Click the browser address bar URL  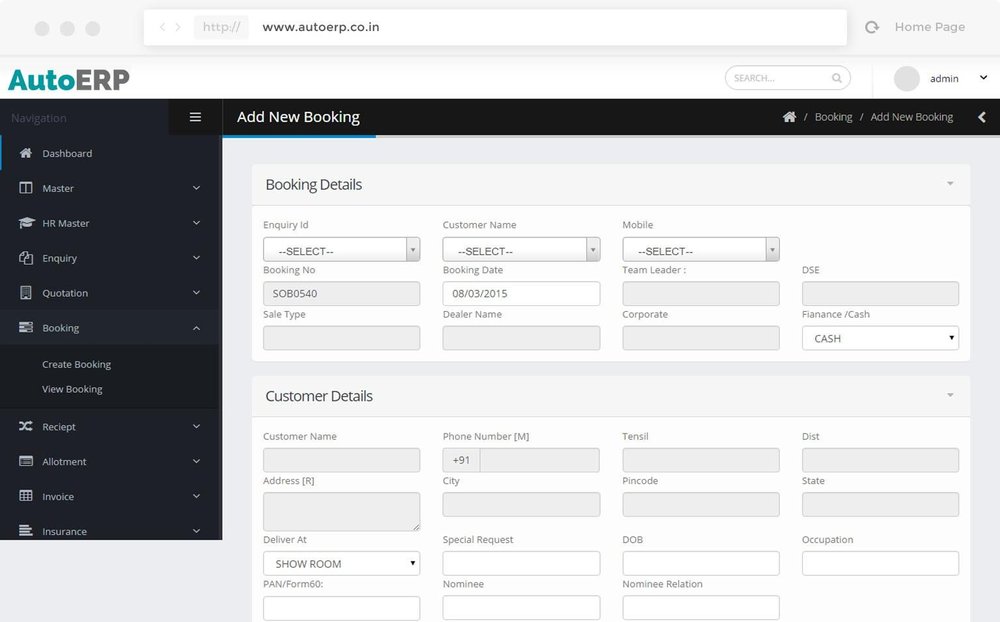pos(321,27)
